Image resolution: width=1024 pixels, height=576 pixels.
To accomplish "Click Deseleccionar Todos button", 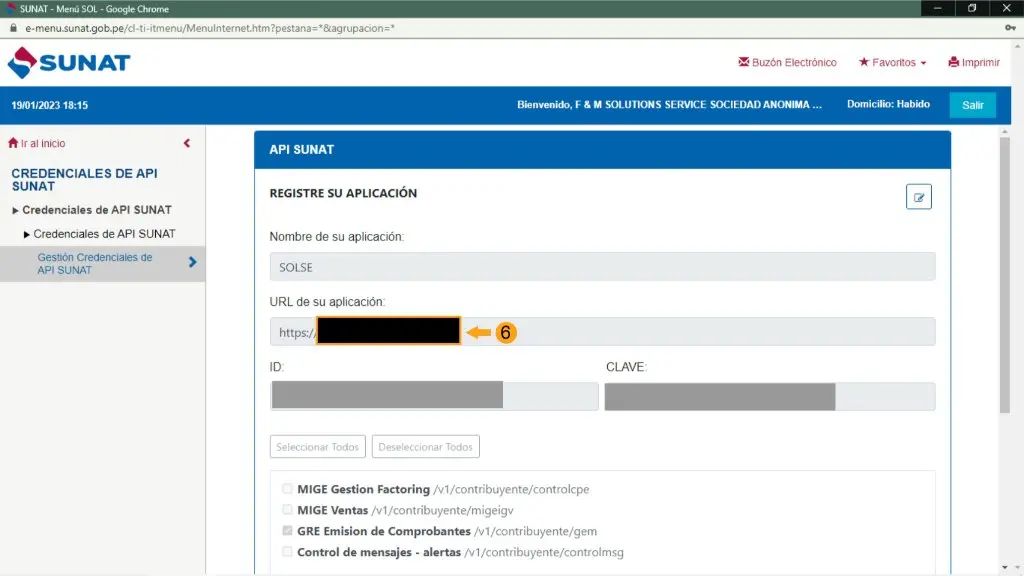I will coord(425,447).
